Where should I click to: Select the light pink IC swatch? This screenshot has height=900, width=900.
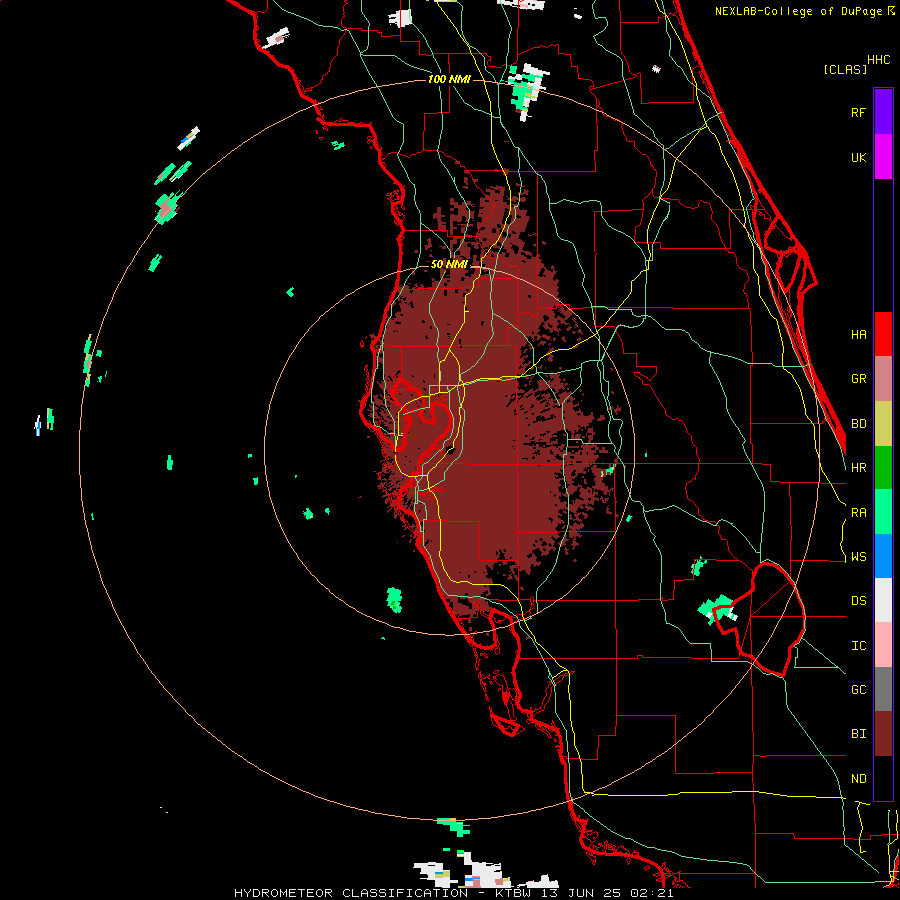coord(883,645)
